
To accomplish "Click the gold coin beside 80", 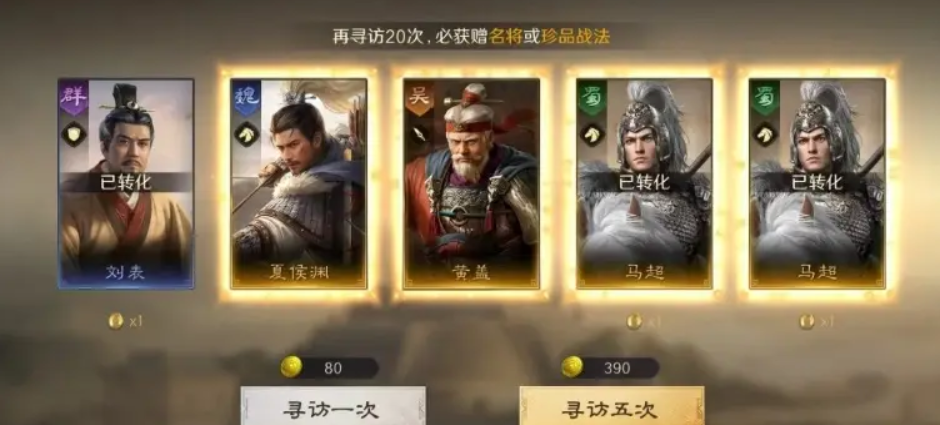I will (291, 367).
